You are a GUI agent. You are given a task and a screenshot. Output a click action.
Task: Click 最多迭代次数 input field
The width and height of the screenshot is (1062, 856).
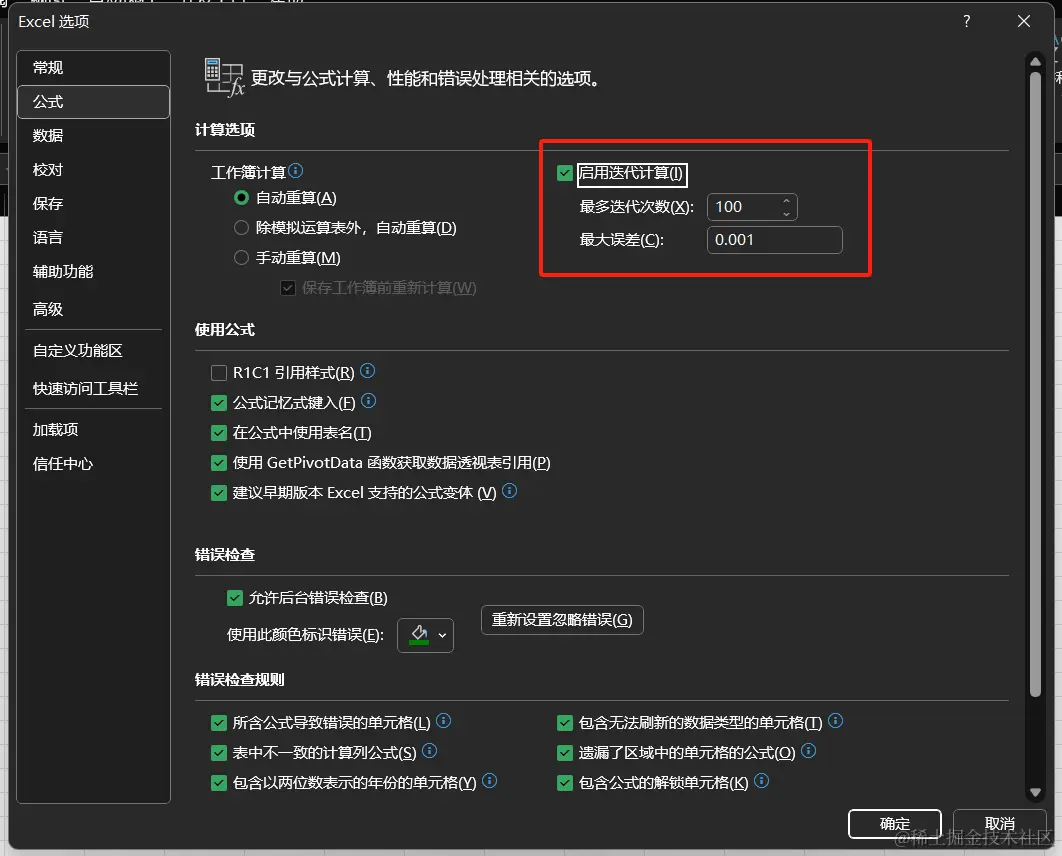(x=752, y=207)
